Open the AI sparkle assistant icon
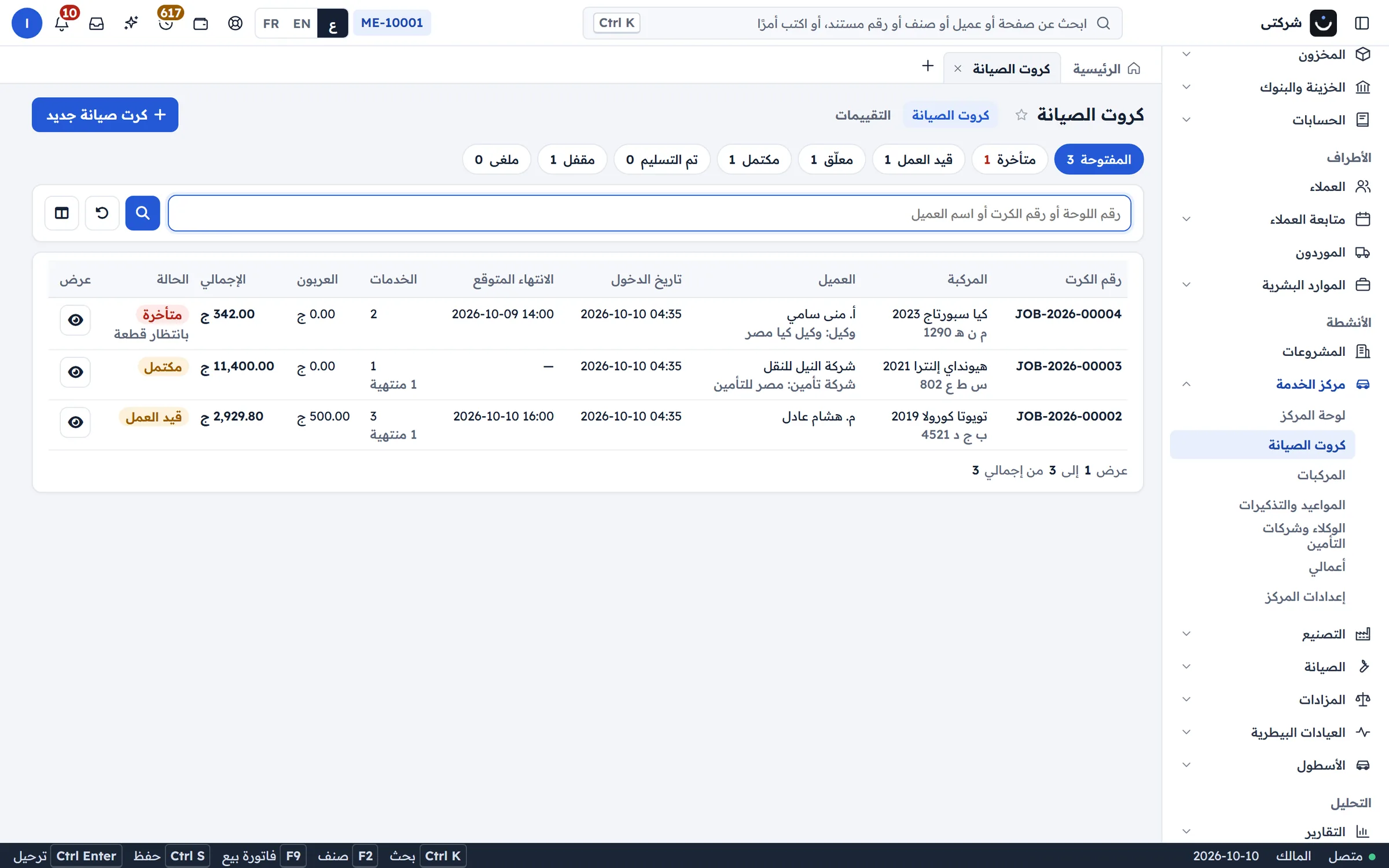This screenshot has width=1389, height=868. [x=131, y=24]
